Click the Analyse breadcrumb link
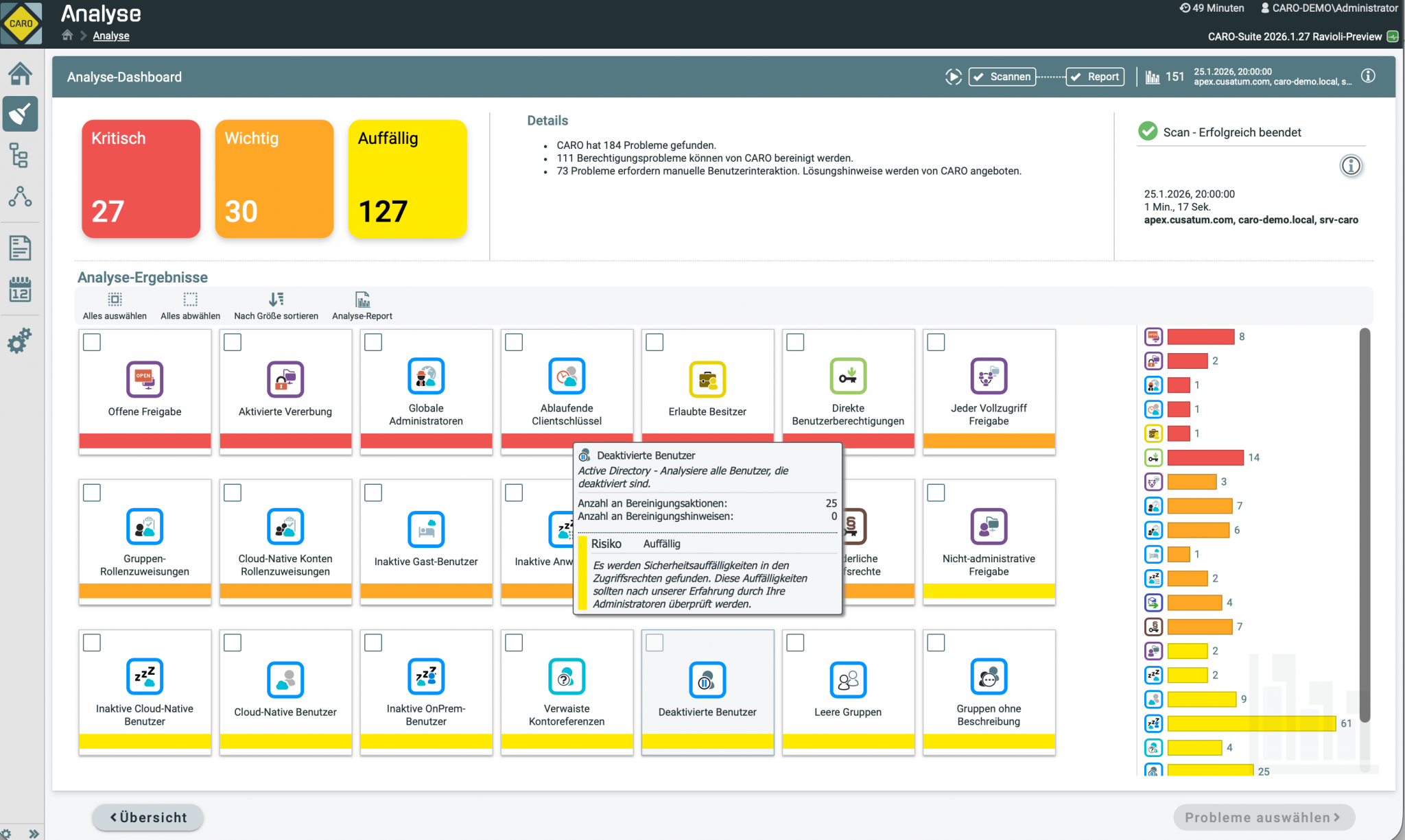Viewport: 1405px width, 840px height. pyautogui.click(x=111, y=36)
